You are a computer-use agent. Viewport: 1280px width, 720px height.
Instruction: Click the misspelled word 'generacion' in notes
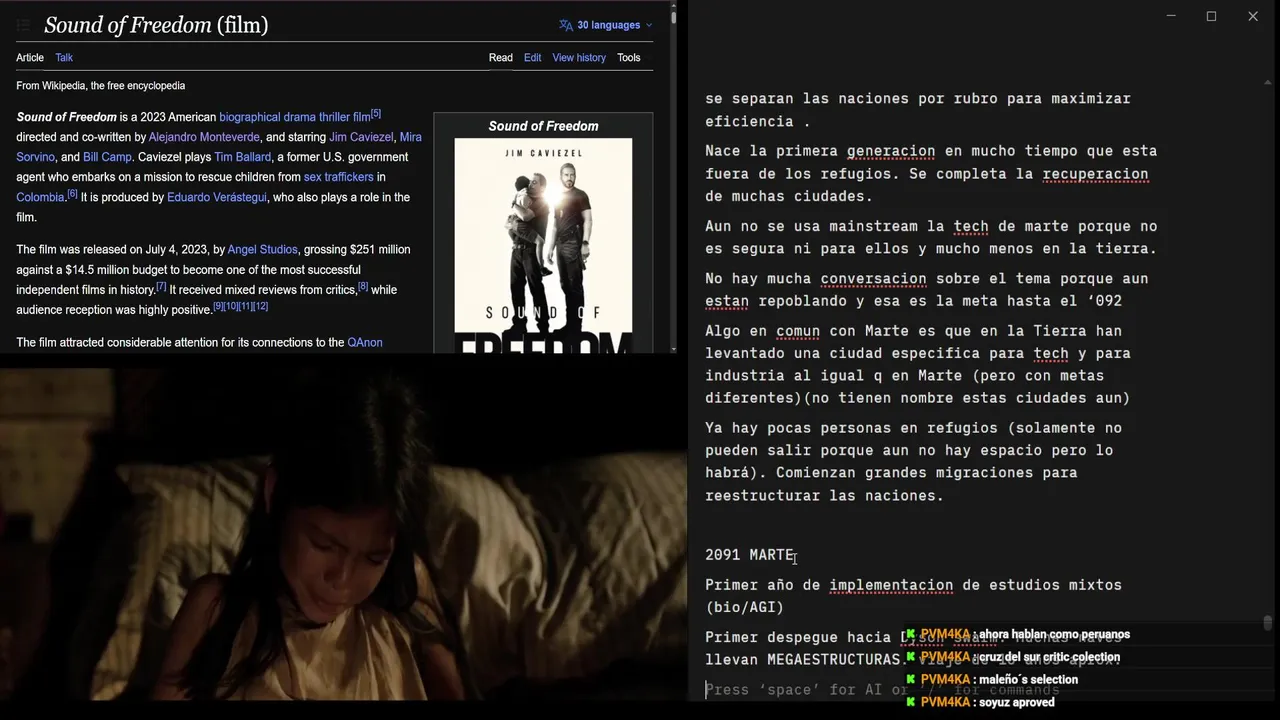(891, 151)
